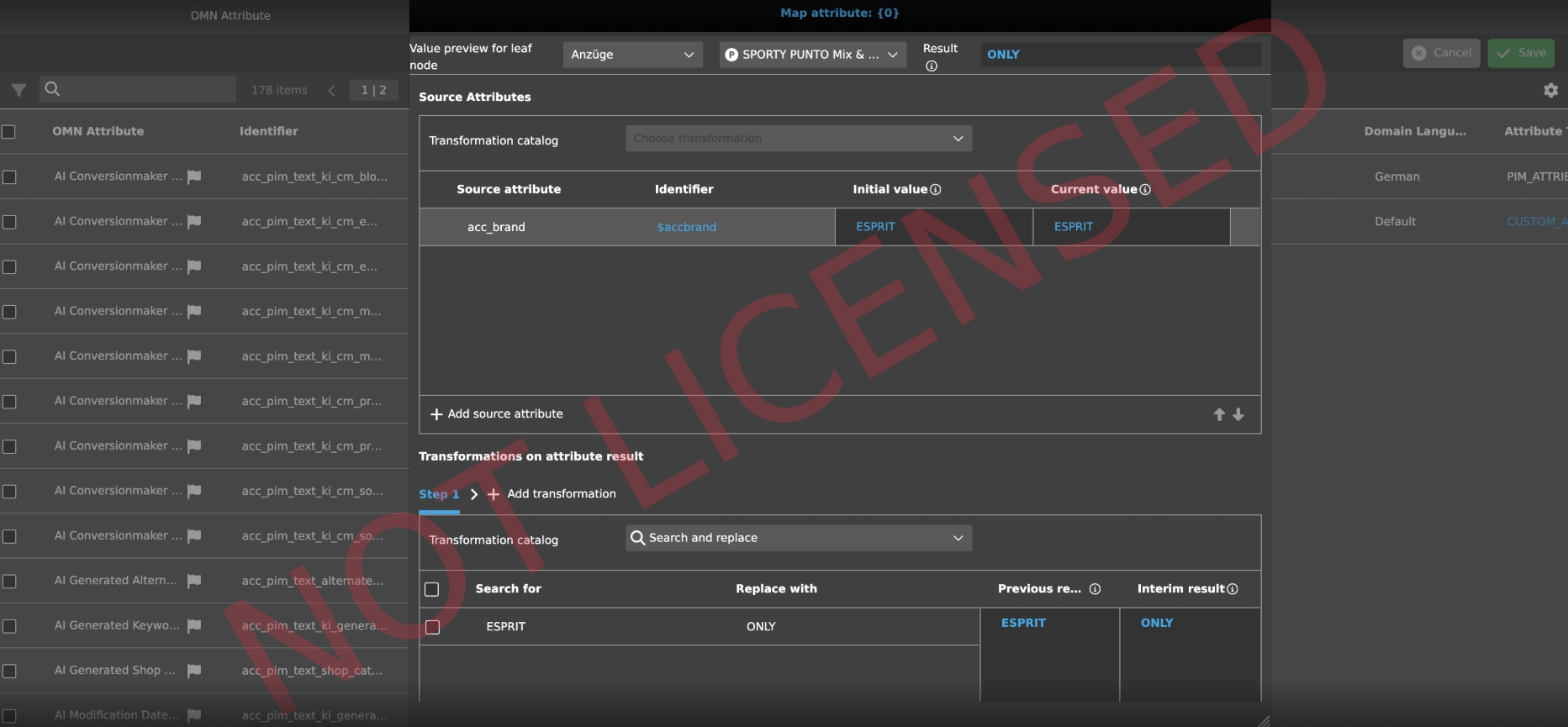Check the ESPRIT search row checkbox
Screen dimensions: 1568x727
[x=433, y=627]
